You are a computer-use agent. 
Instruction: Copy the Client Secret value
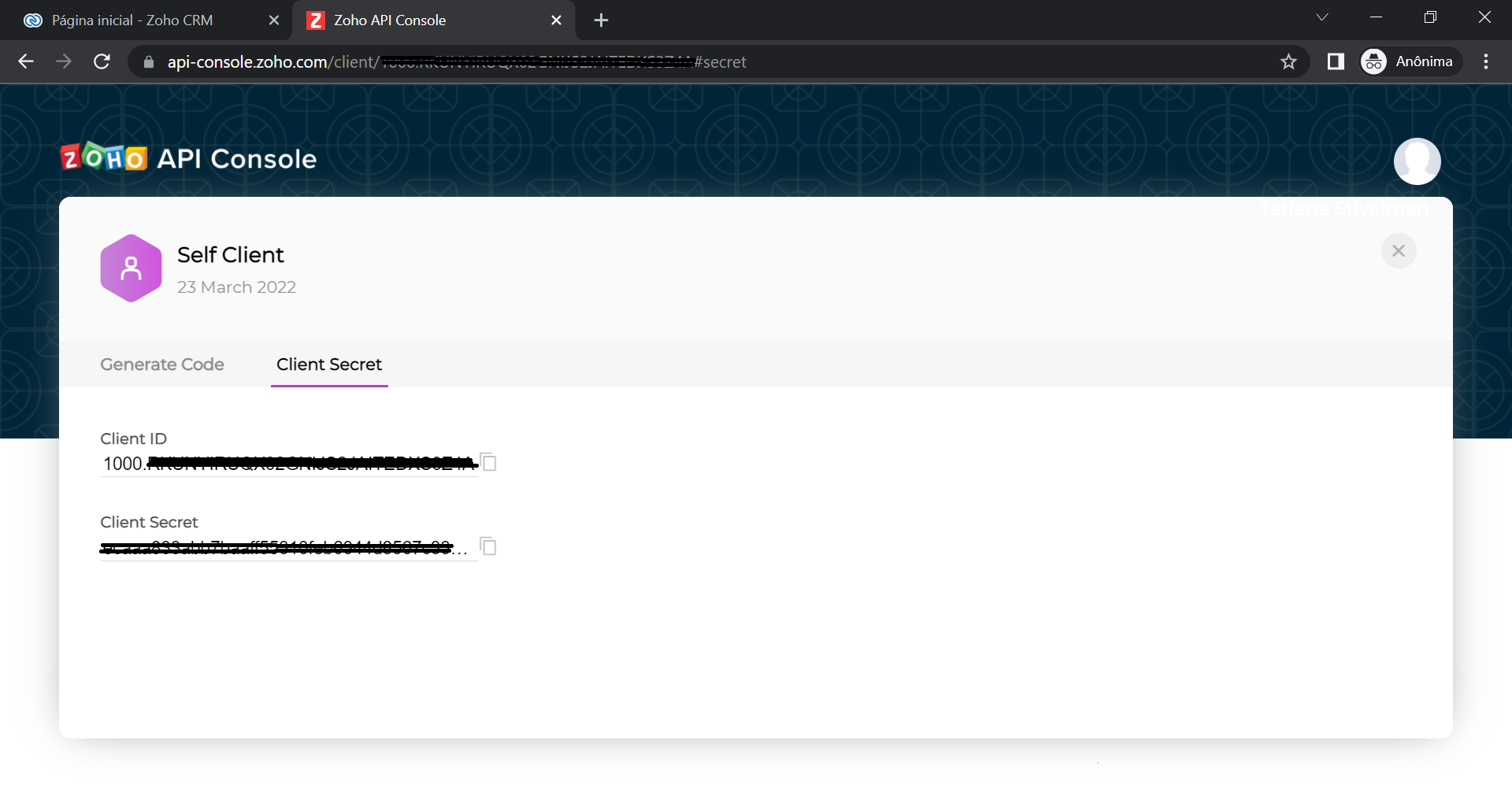click(488, 546)
